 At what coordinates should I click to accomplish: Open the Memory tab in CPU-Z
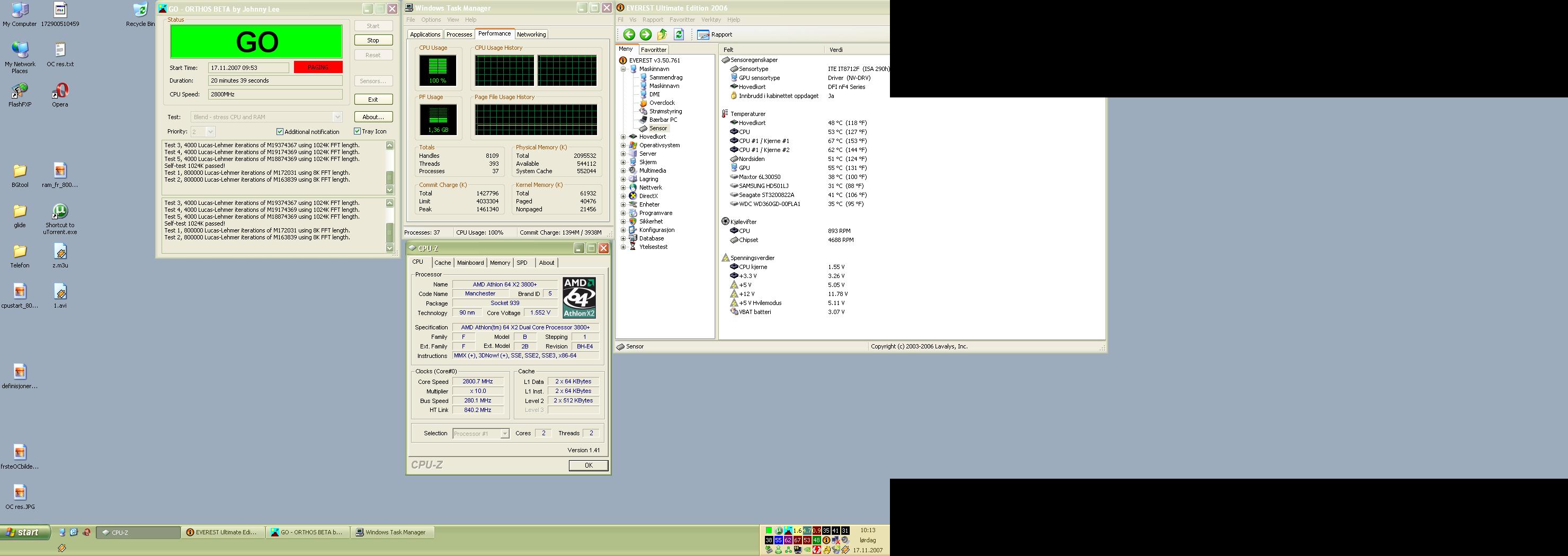[500, 263]
